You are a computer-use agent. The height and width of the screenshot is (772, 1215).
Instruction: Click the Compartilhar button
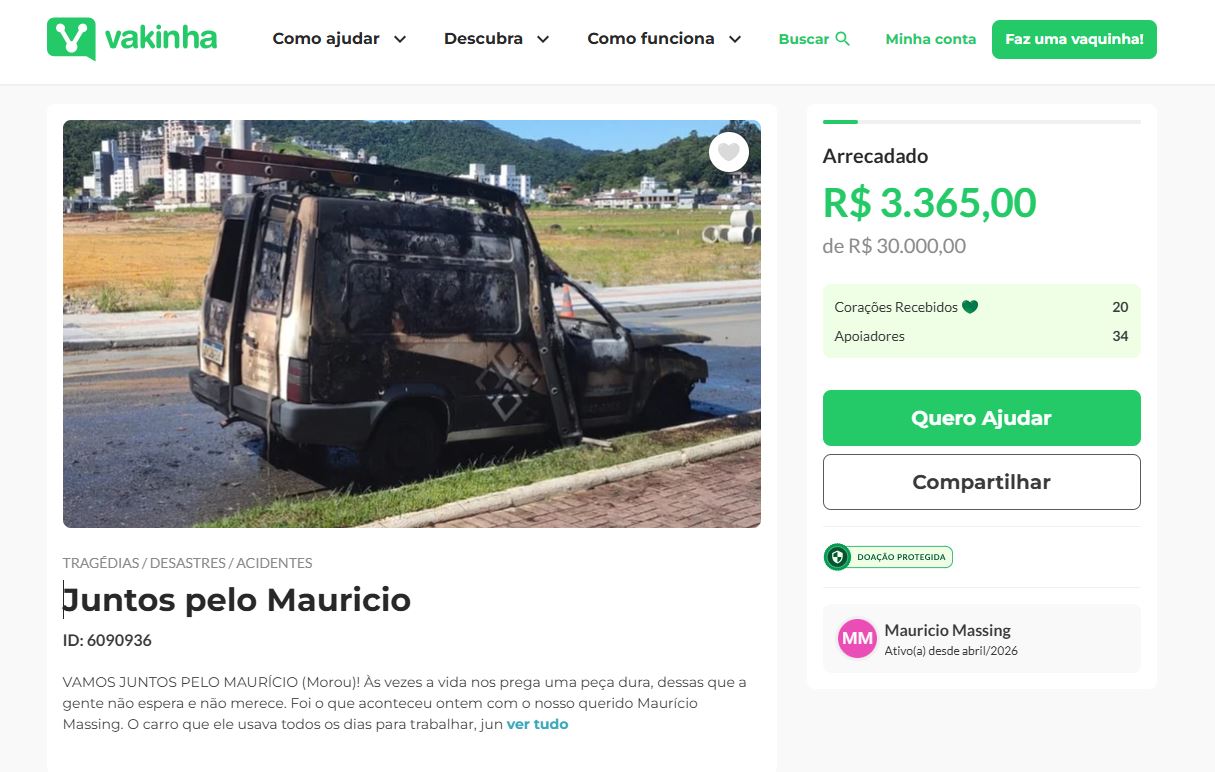(x=981, y=482)
